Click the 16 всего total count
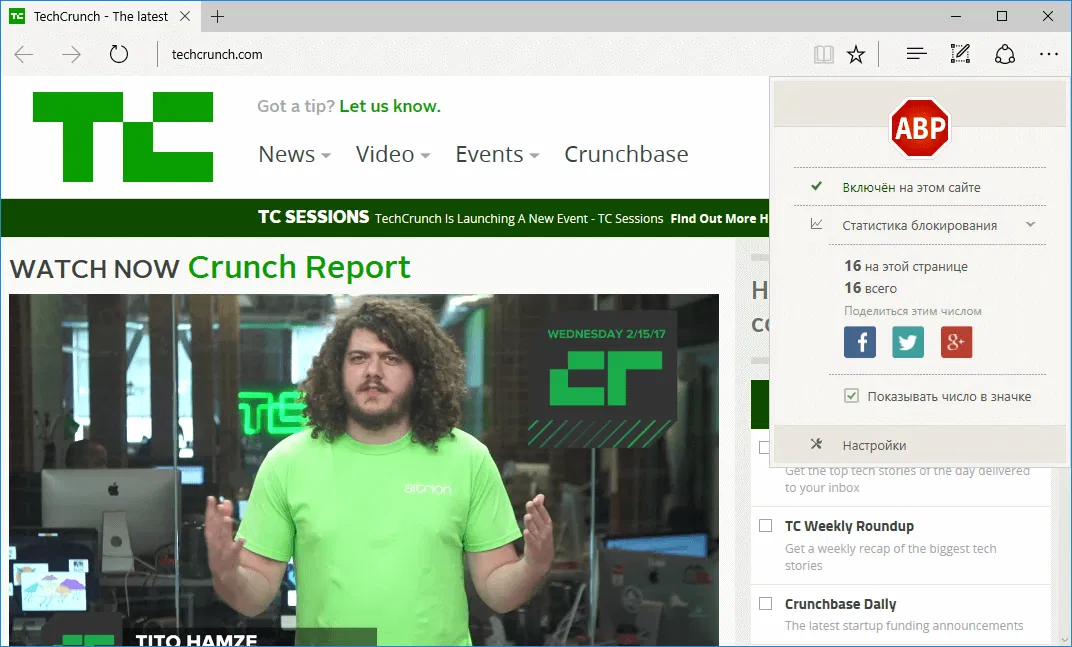 pyautogui.click(x=870, y=288)
